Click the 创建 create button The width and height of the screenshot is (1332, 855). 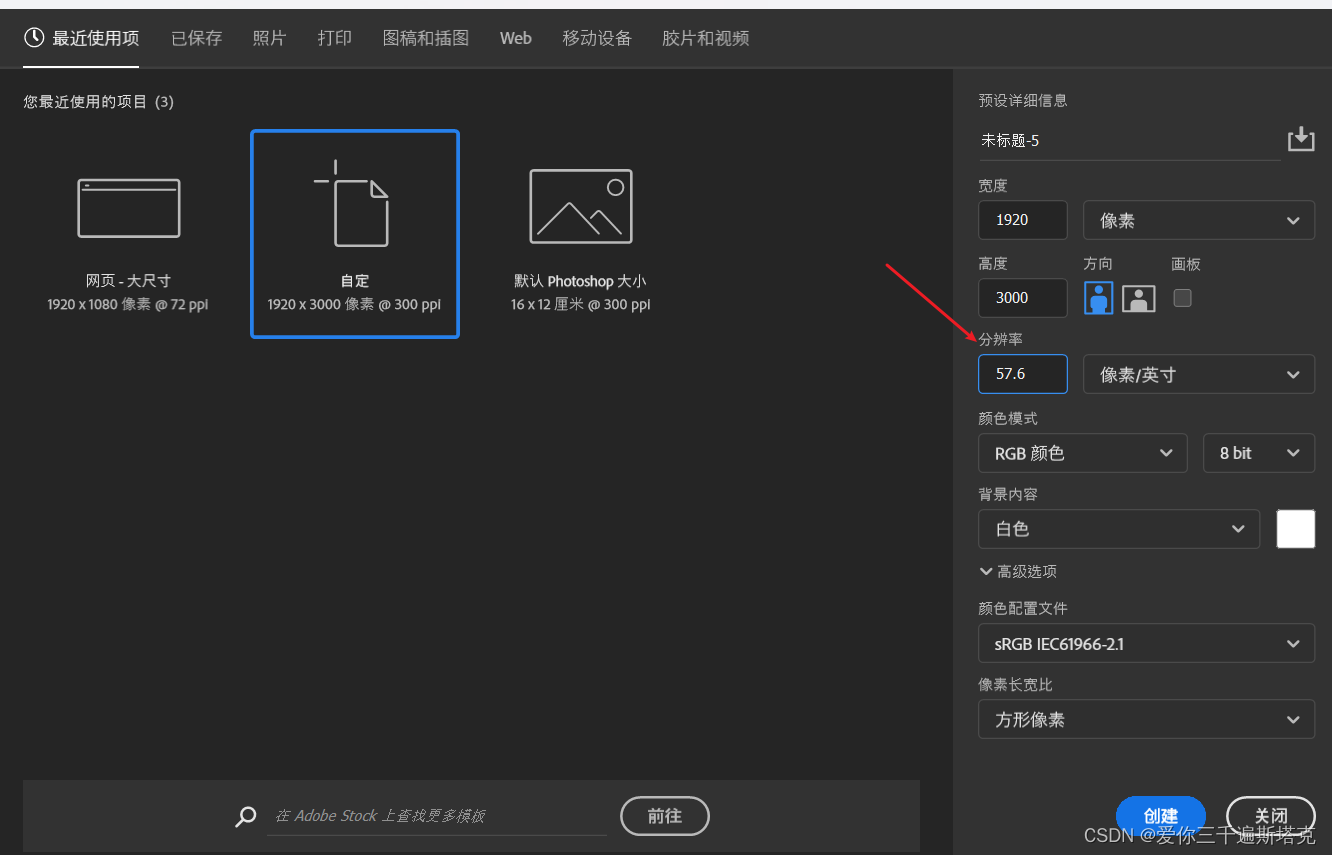click(x=1160, y=816)
